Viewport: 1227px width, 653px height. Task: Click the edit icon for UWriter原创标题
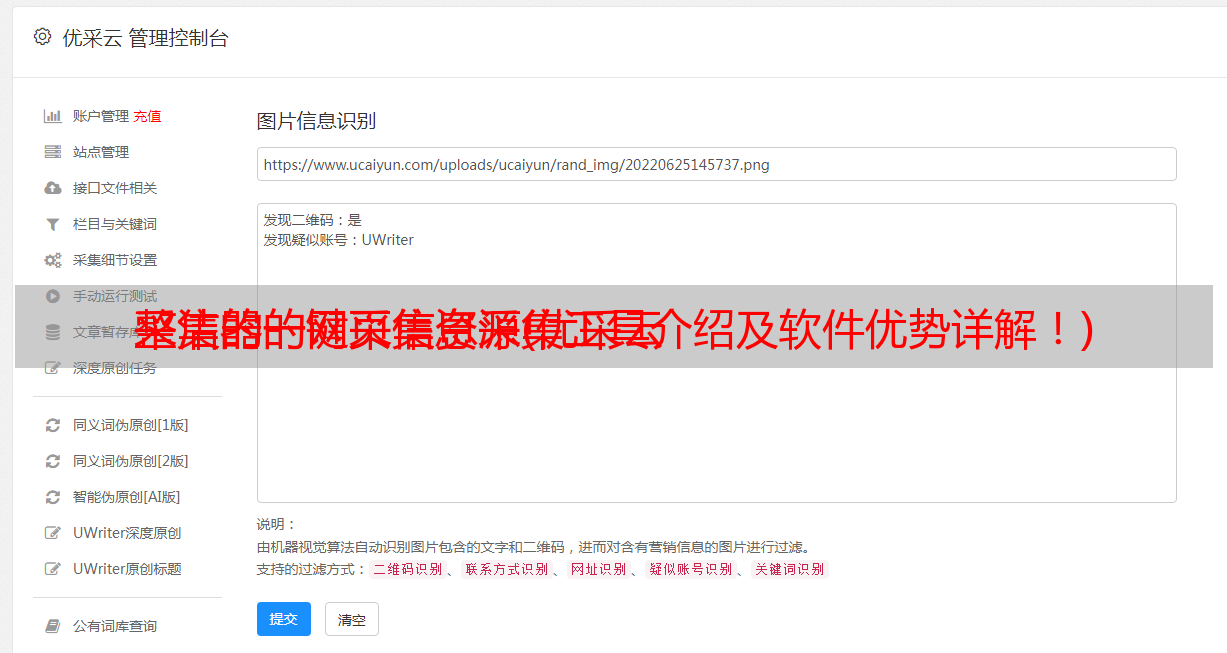pyautogui.click(x=53, y=569)
